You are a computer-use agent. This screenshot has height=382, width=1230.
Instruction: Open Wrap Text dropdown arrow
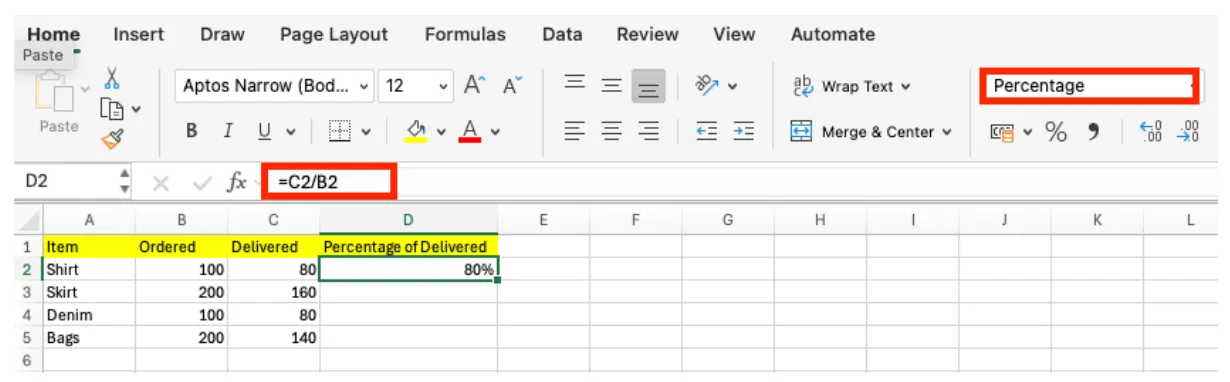[x=905, y=87]
